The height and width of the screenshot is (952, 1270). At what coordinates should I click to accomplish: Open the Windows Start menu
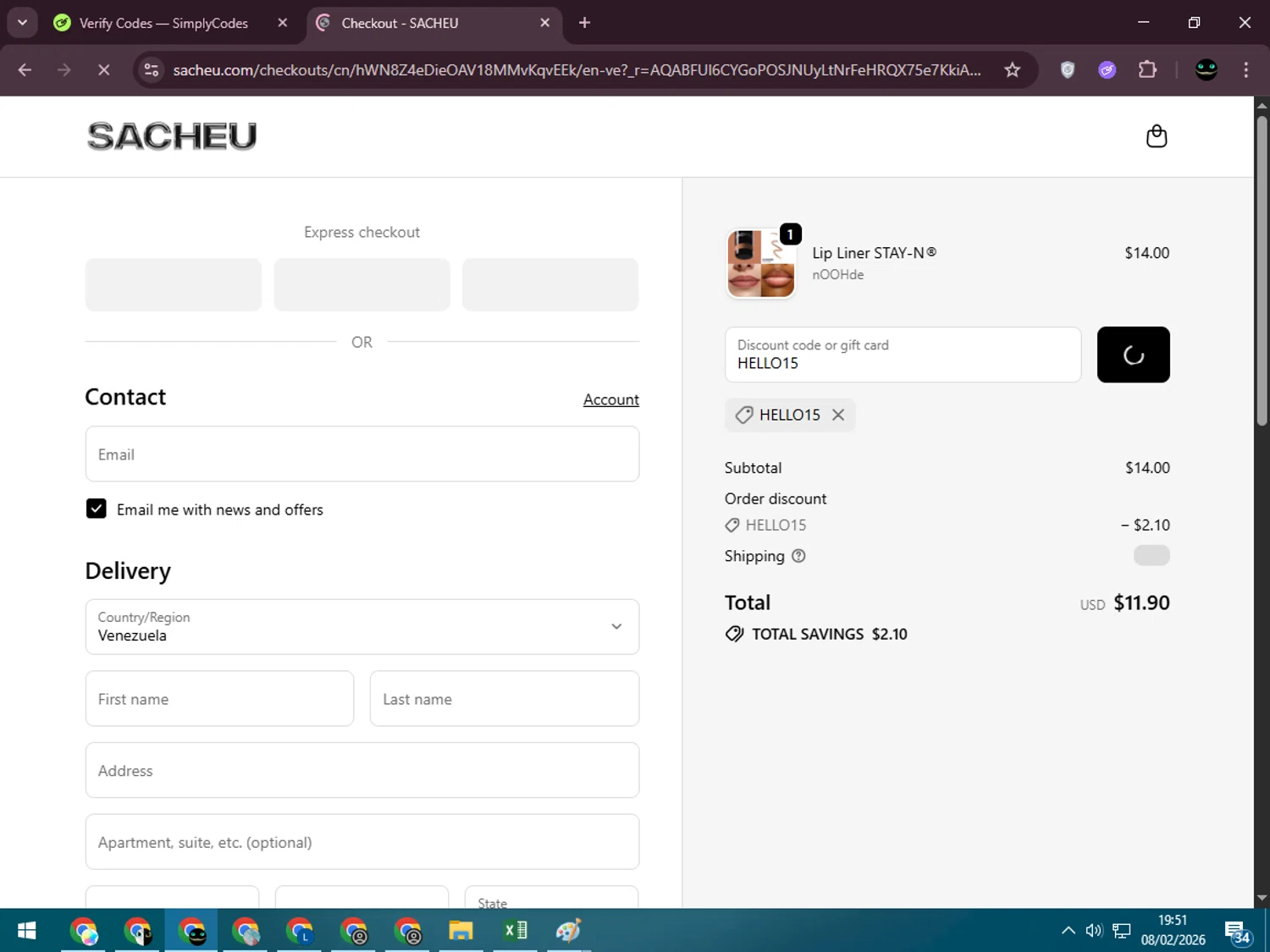[x=26, y=931]
